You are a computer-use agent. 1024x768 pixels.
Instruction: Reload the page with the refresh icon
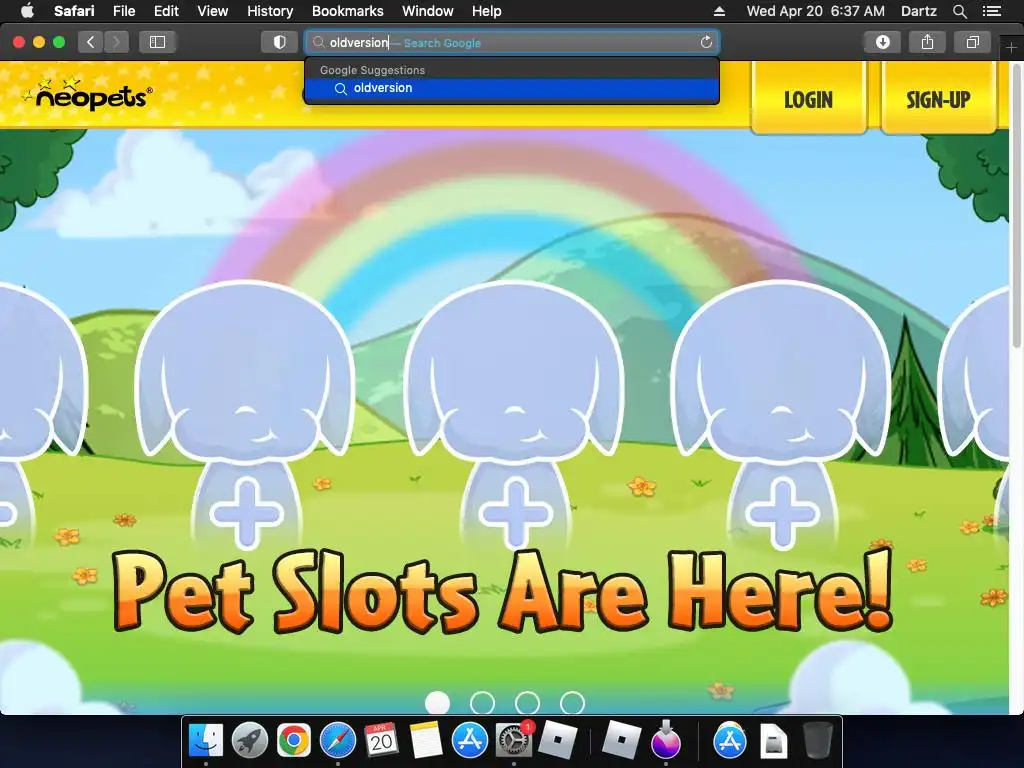706,42
